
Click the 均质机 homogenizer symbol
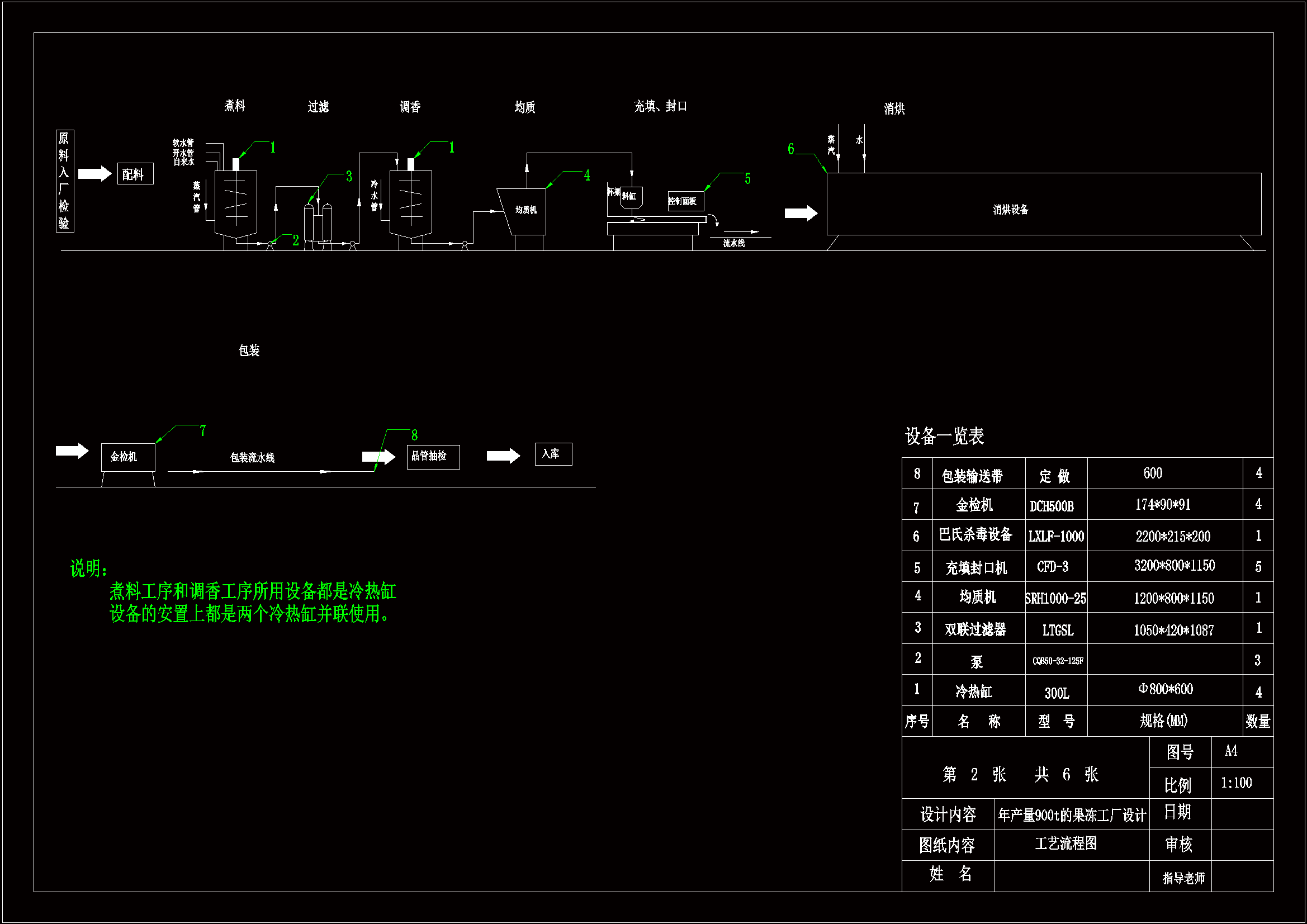click(x=524, y=211)
